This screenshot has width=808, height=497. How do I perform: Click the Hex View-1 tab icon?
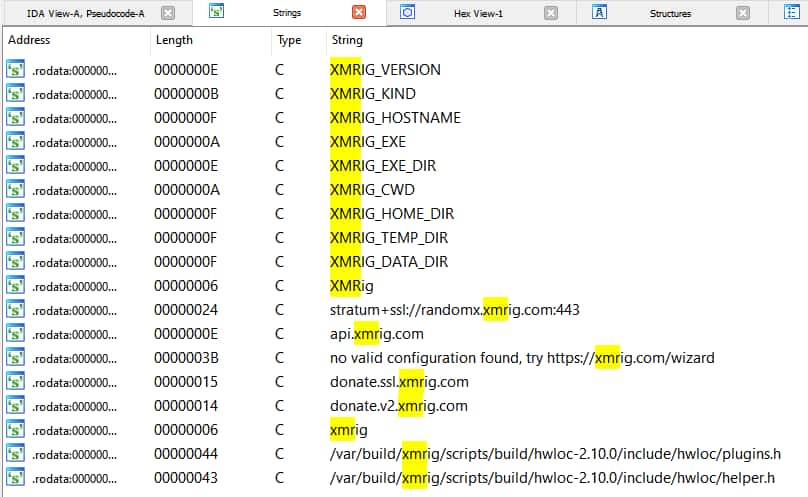point(408,13)
